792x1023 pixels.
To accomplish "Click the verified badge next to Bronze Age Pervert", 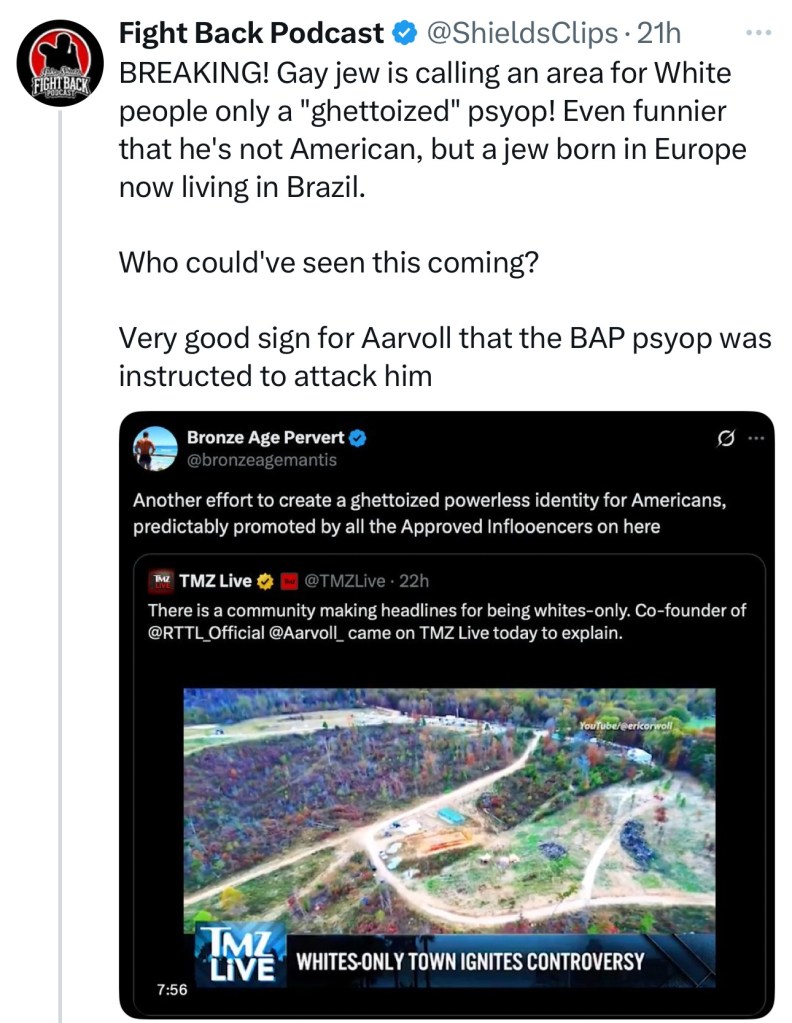I will (357, 437).
